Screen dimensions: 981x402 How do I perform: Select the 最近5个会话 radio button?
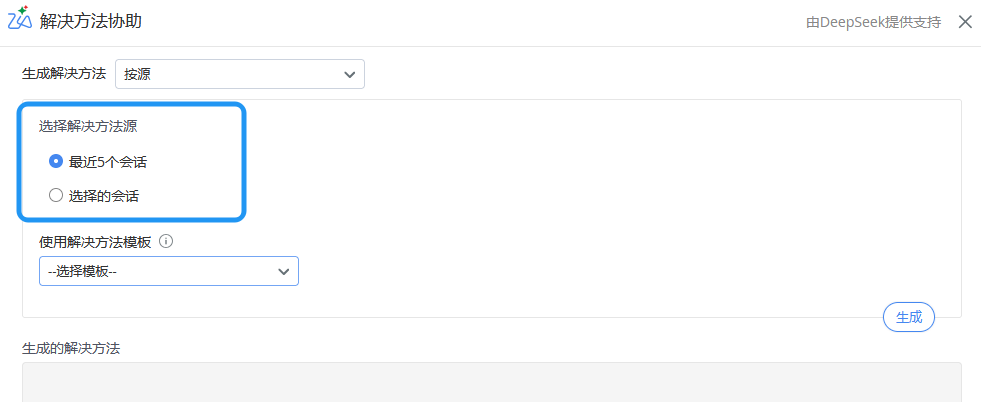56,161
